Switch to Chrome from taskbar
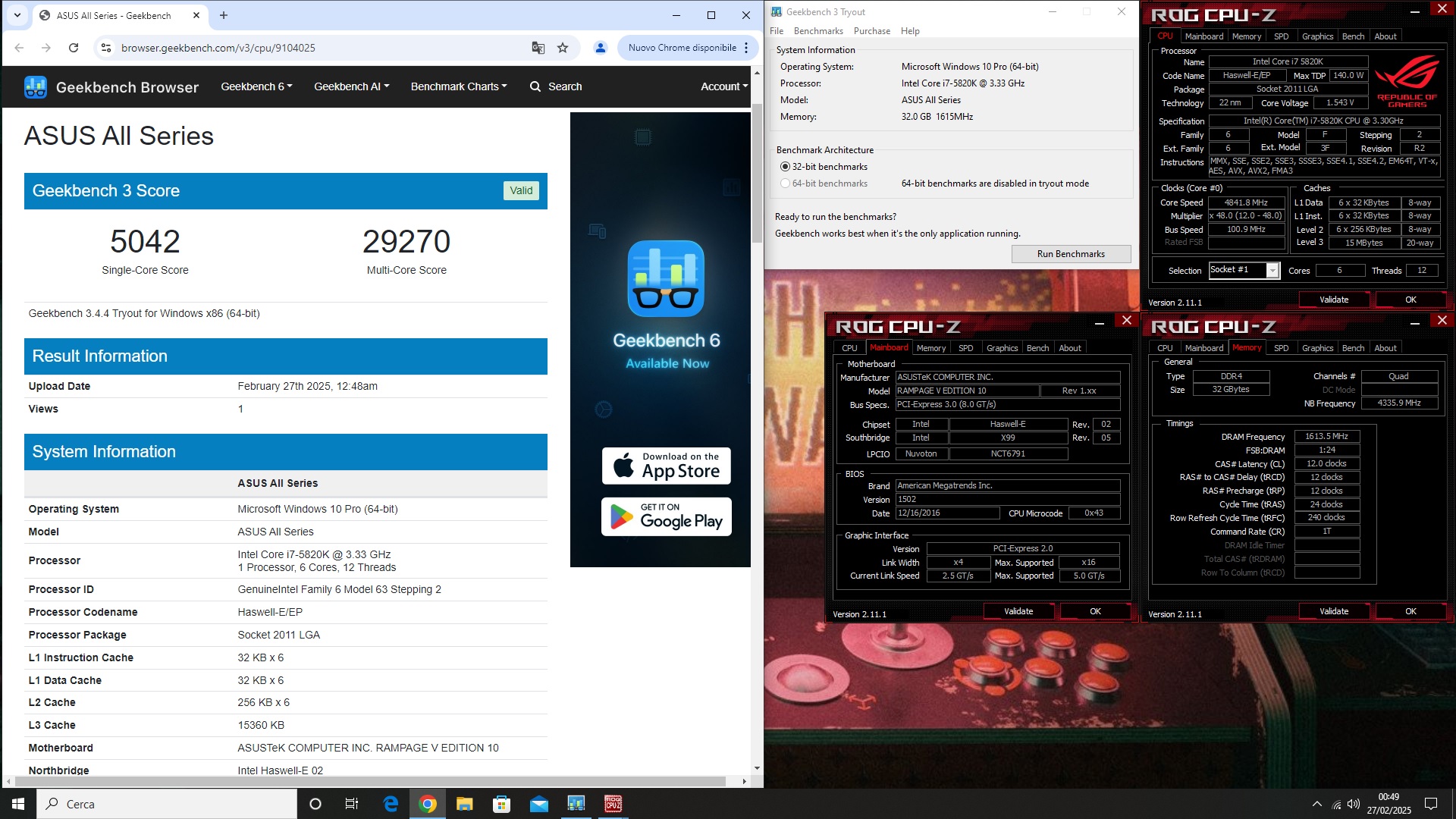1456x819 pixels. point(428,804)
